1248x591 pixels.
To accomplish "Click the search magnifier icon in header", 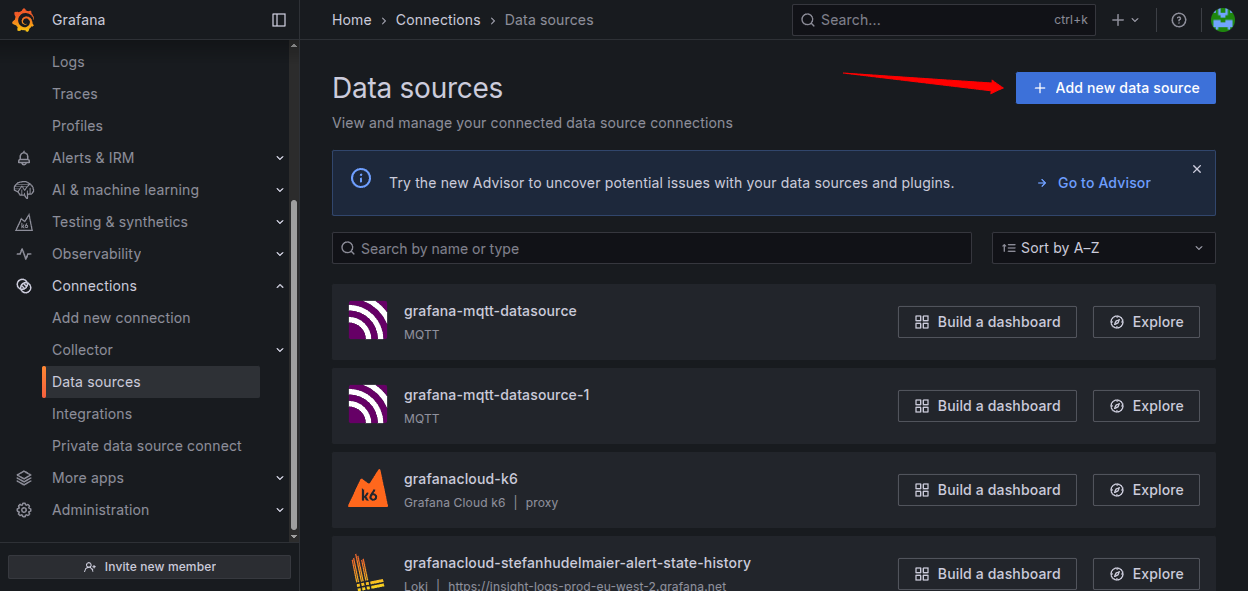I will coord(807,20).
